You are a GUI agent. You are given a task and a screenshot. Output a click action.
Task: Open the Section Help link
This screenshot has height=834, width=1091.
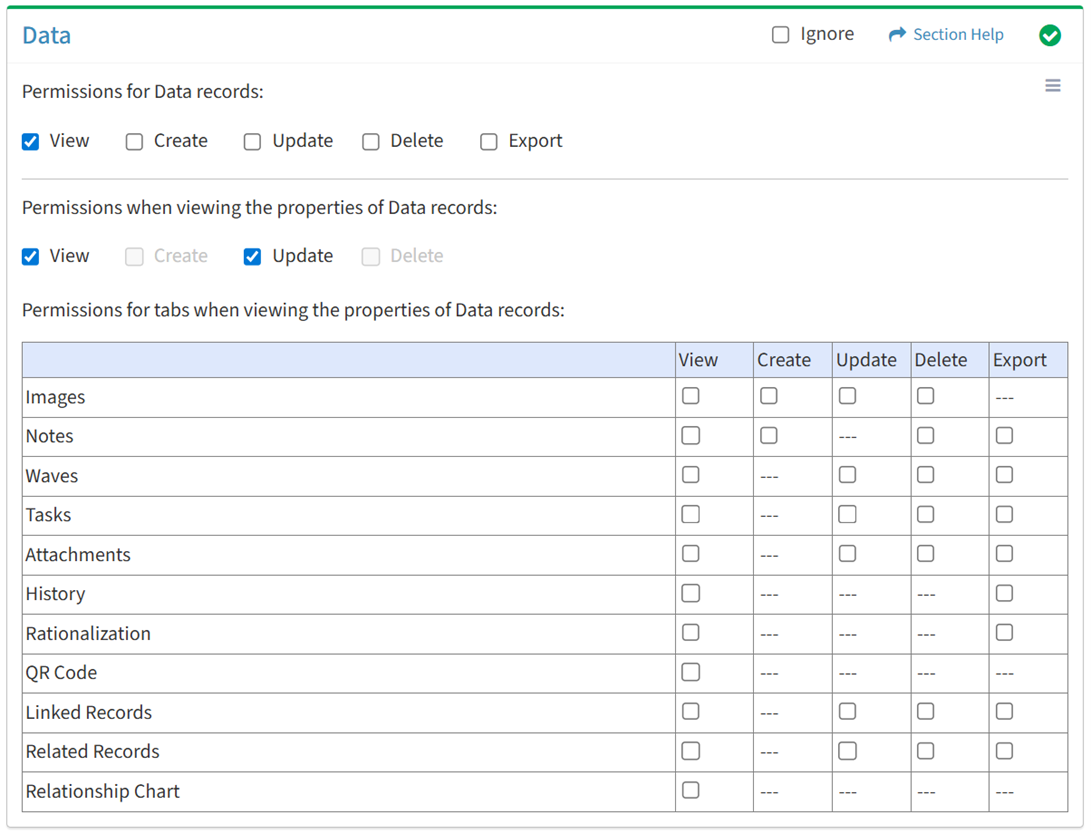(x=957, y=35)
